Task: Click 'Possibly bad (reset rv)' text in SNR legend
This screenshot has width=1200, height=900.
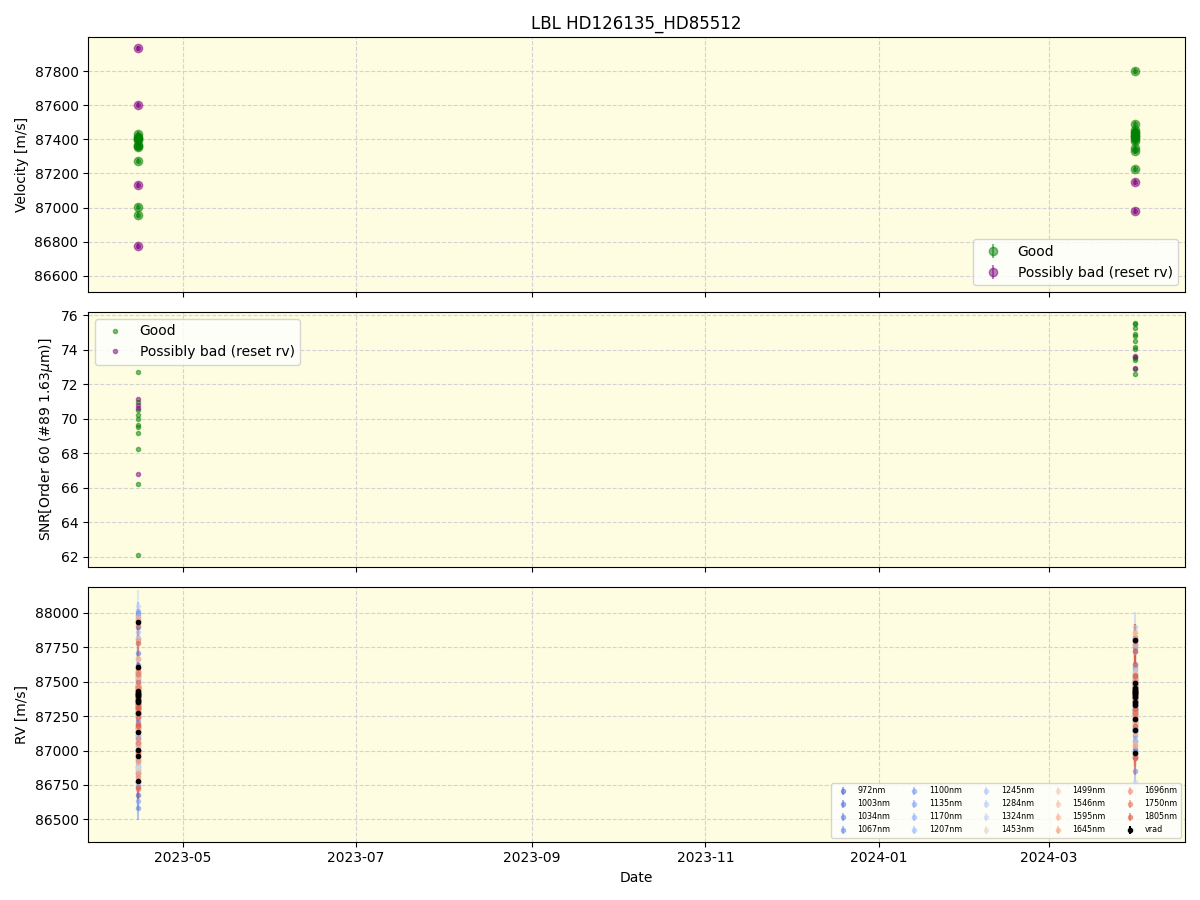Action: tap(217, 351)
